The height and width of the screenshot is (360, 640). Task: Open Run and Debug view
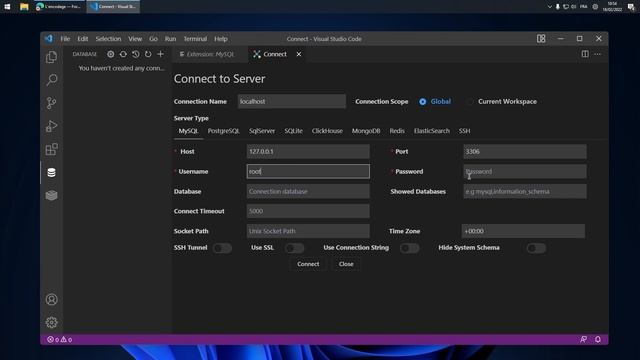pos(51,126)
